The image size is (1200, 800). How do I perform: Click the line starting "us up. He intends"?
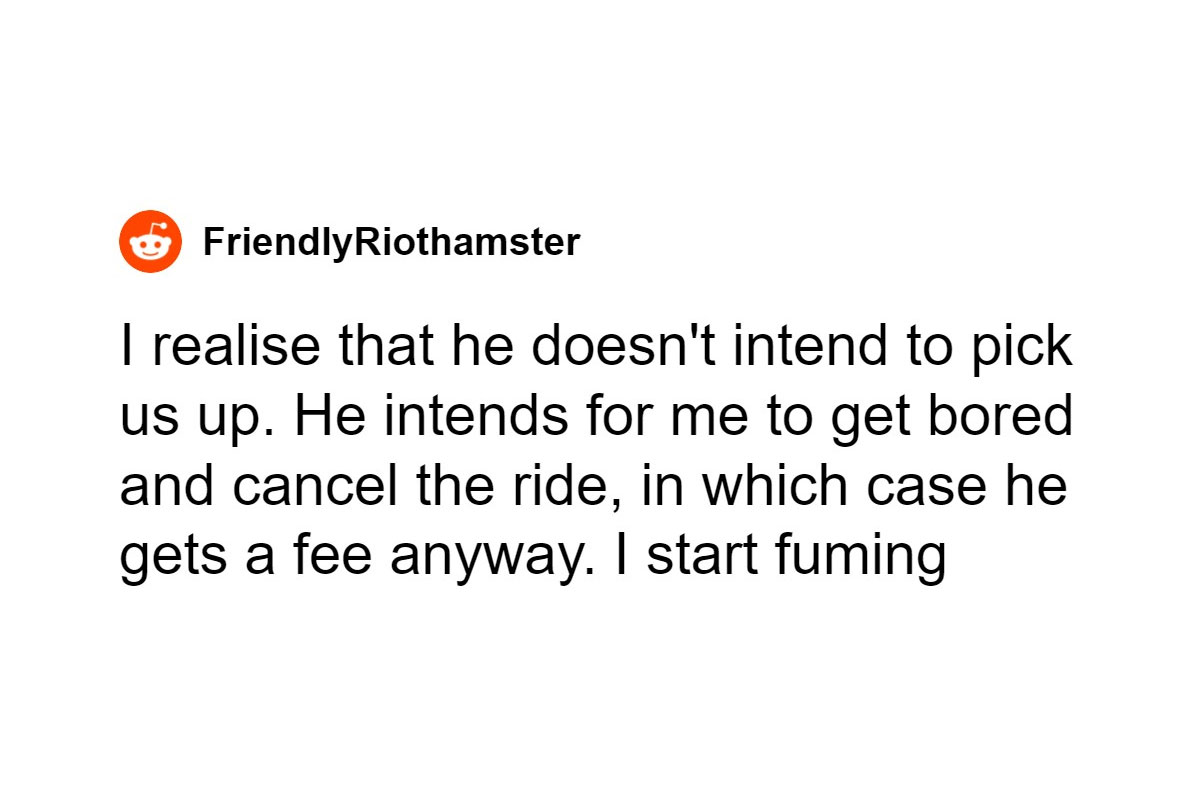pyautogui.click(x=596, y=416)
